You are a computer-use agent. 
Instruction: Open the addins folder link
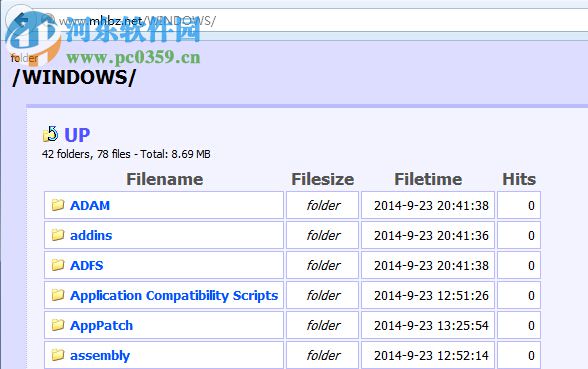91,236
